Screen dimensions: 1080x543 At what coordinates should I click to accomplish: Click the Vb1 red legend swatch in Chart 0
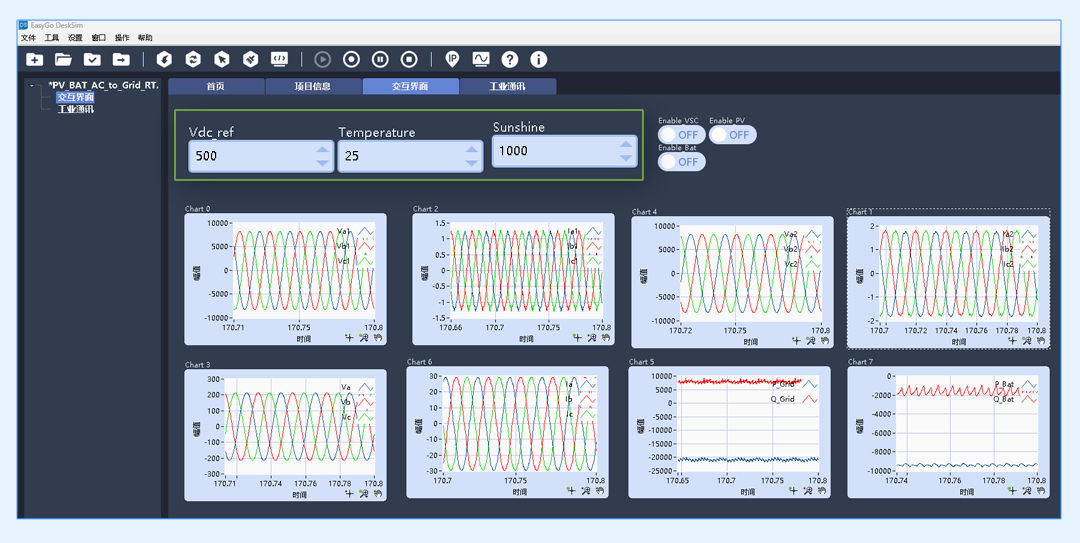[365, 246]
